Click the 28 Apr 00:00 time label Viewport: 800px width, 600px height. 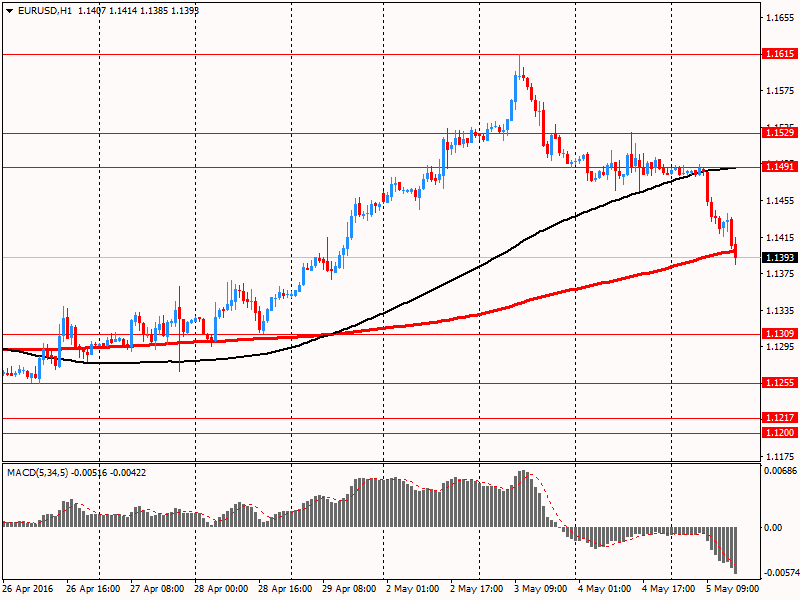coord(221,589)
